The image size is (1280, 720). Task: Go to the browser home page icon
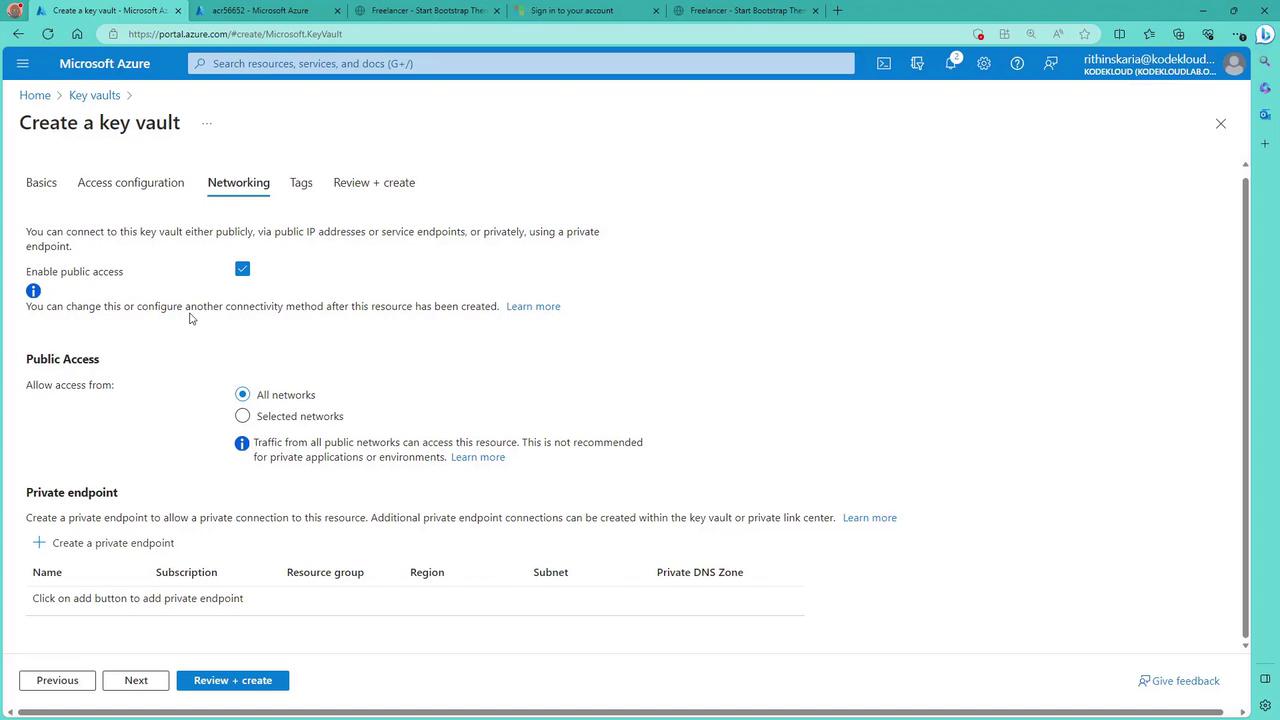point(77,34)
